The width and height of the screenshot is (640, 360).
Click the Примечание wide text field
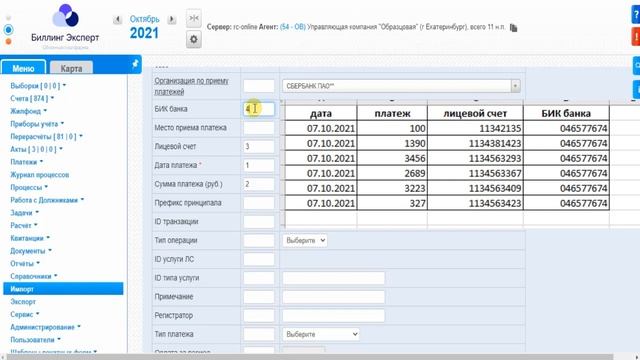pyautogui.click(x=333, y=297)
